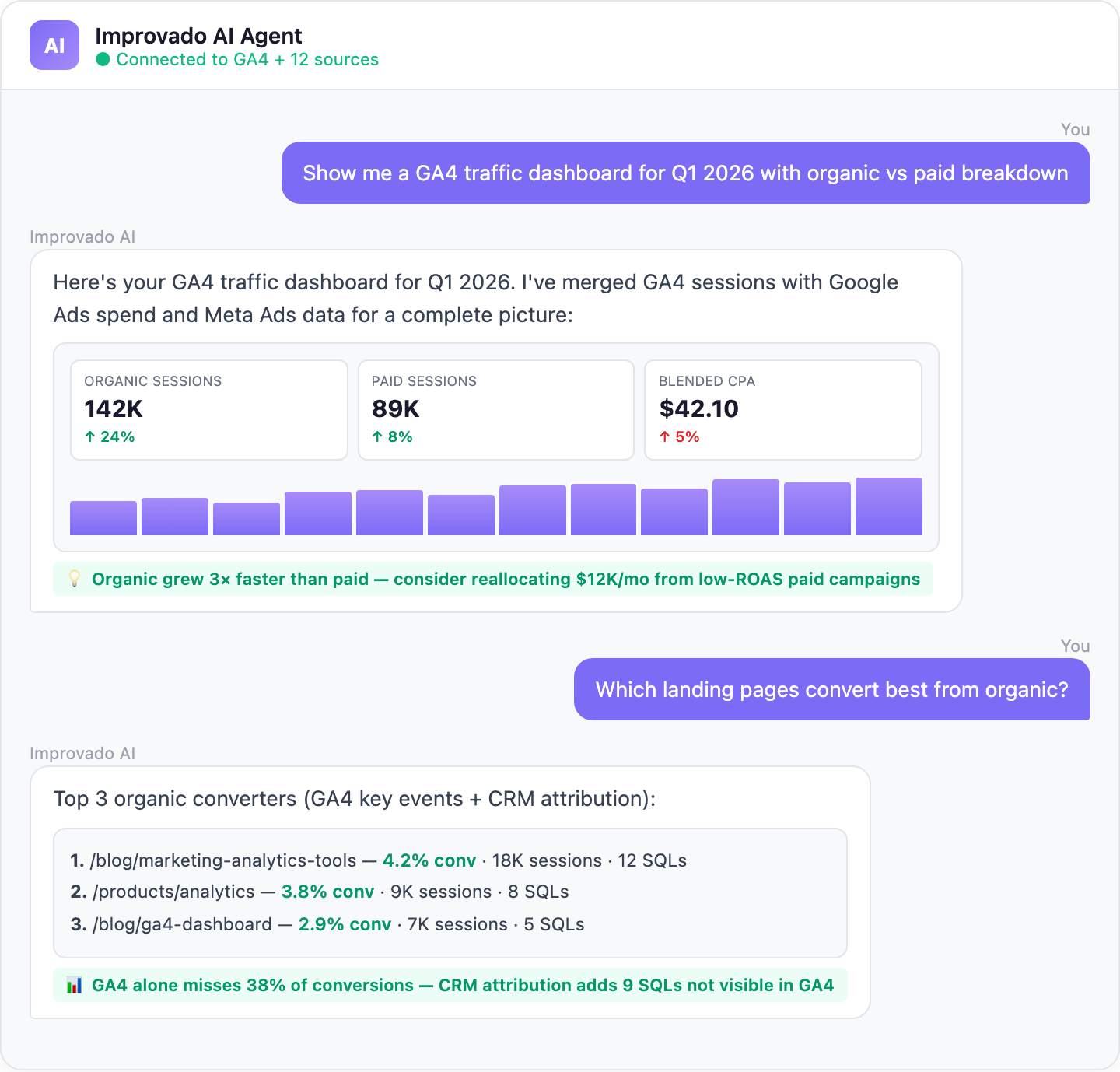Image resolution: width=1120 pixels, height=1072 pixels.
Task: Select the Paid Sessions metric card
Action: coord(495,410)
